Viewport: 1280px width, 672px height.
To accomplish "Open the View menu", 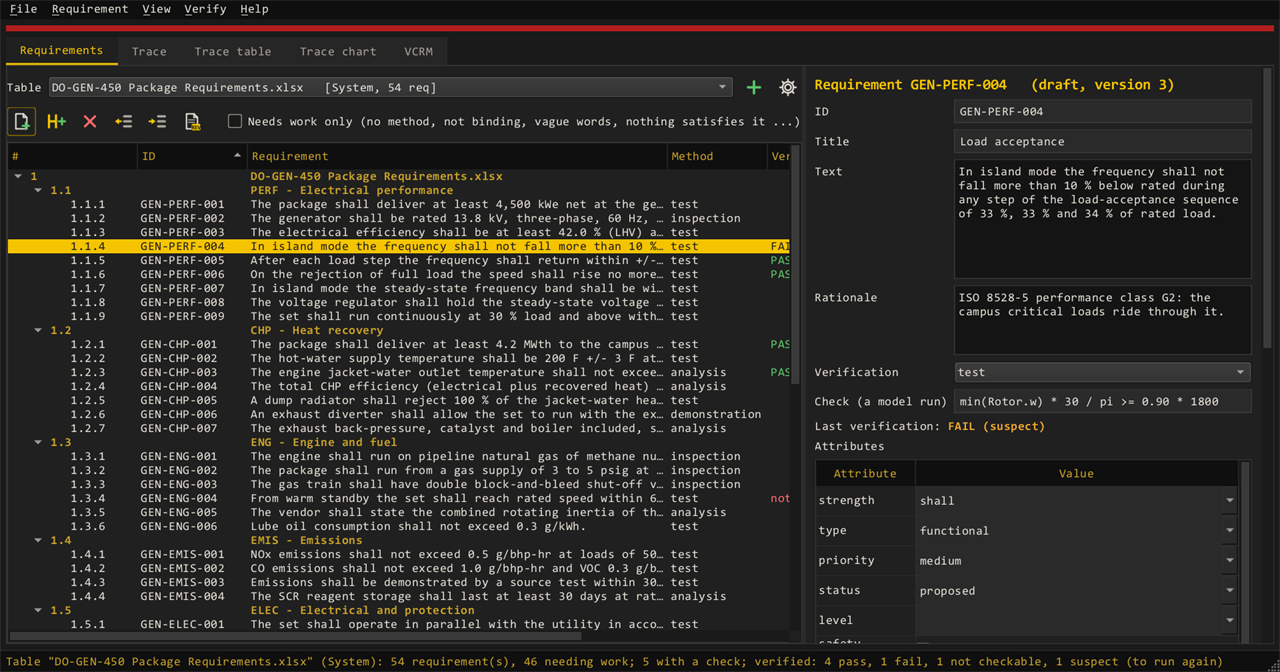I will coord(156,9).
